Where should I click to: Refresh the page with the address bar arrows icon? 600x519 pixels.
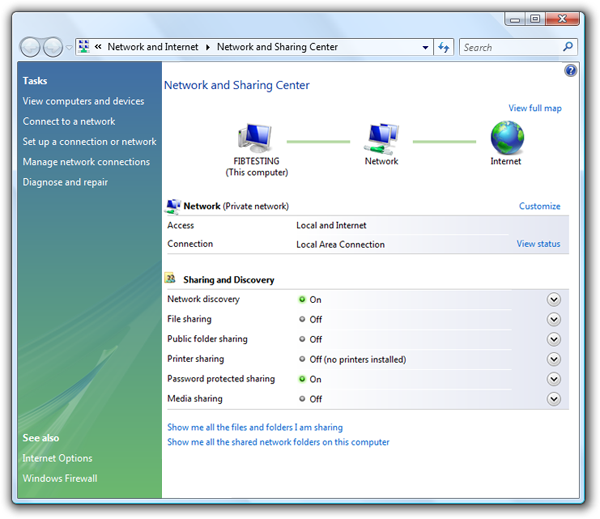click(444, 47)
